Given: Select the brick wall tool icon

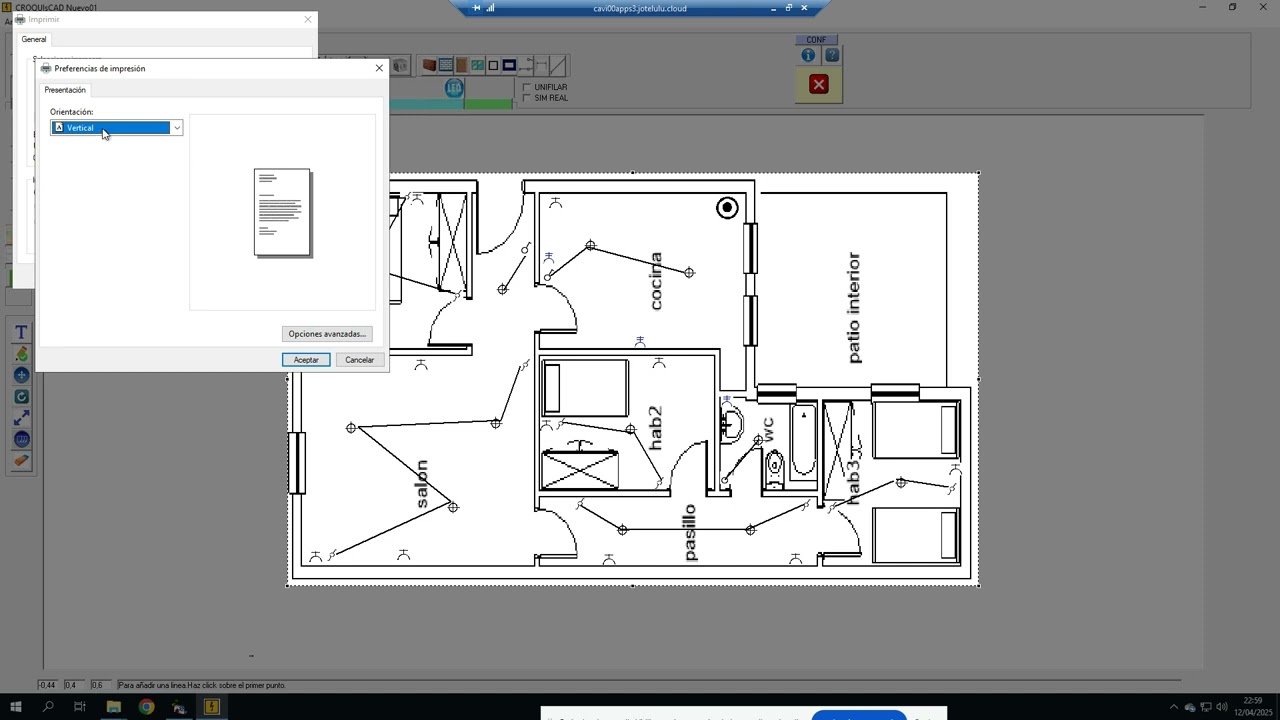Looking at the screenshot, I should point(429,65).
